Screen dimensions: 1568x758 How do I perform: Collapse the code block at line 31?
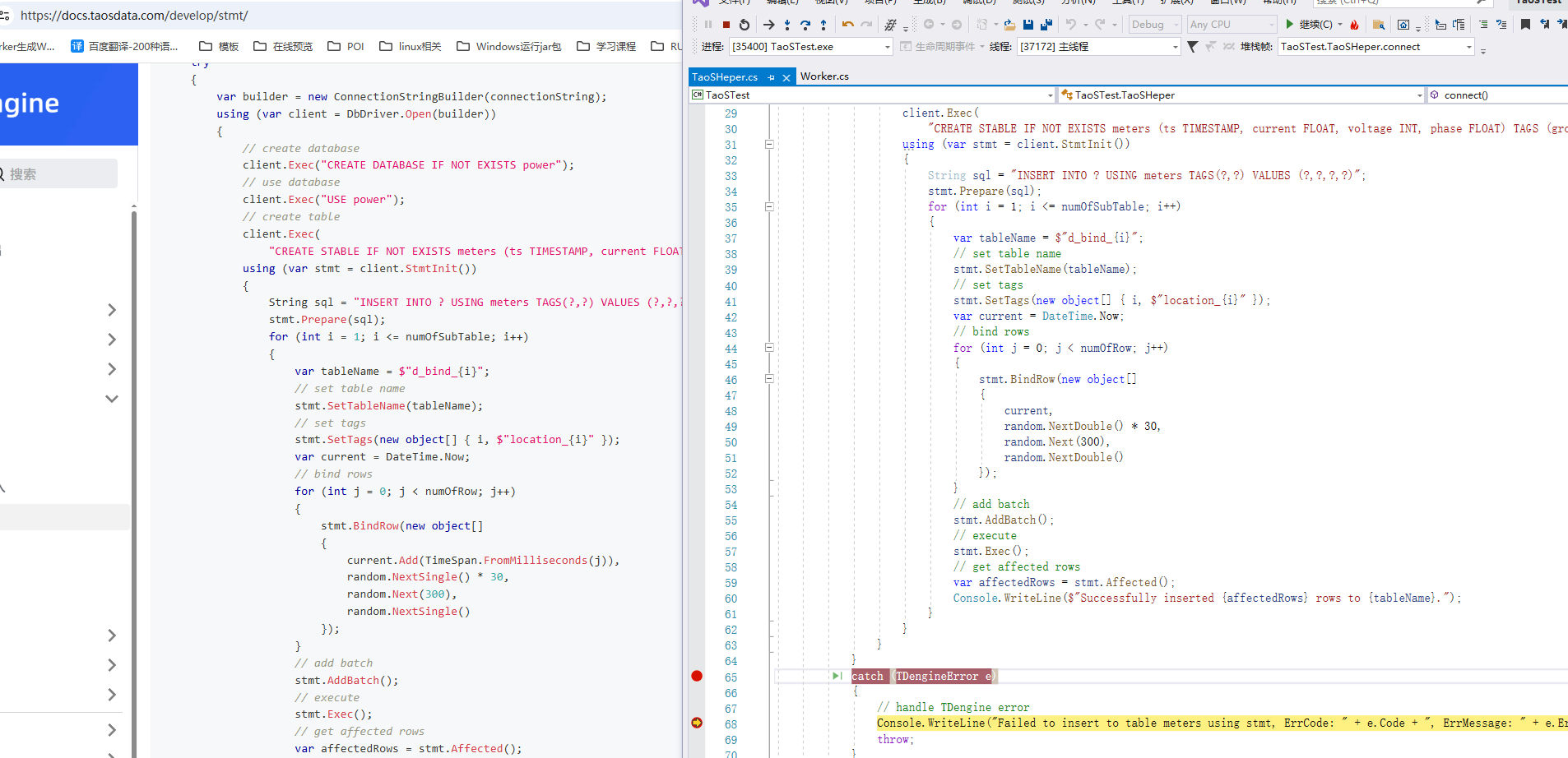(769, 144)
